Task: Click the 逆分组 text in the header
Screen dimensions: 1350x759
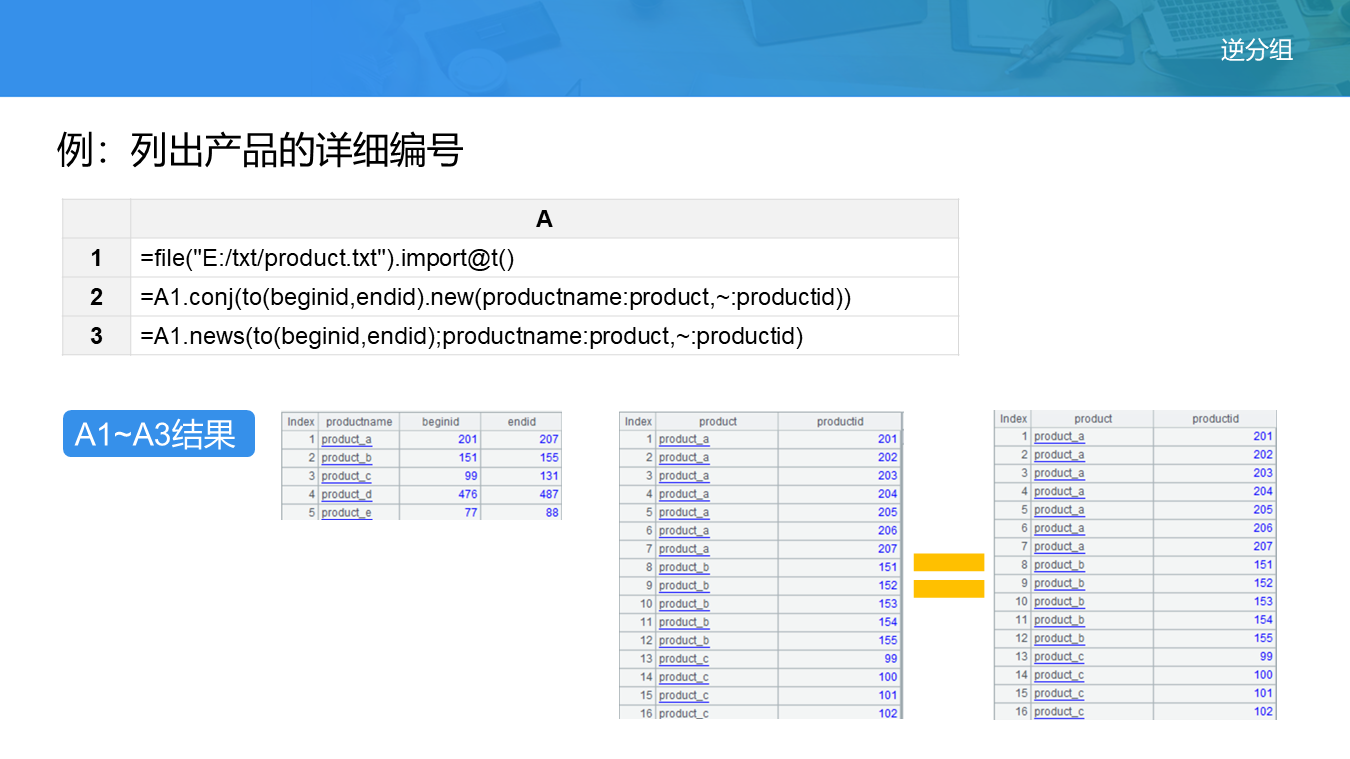Action: click(x=1256, y=50)
